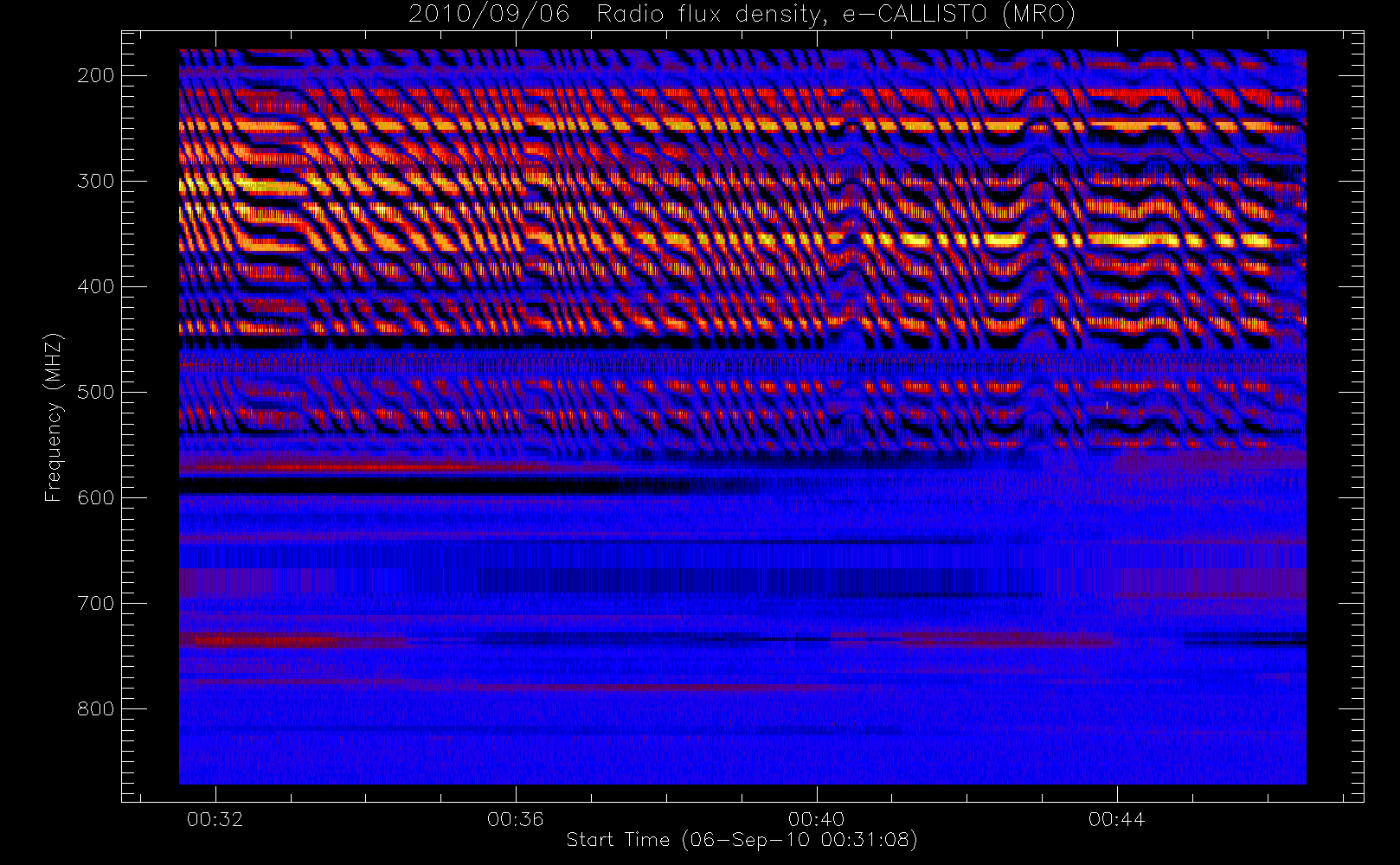
Task: Click the 200 frequency tick label
Action: click(x=96, y=75)
